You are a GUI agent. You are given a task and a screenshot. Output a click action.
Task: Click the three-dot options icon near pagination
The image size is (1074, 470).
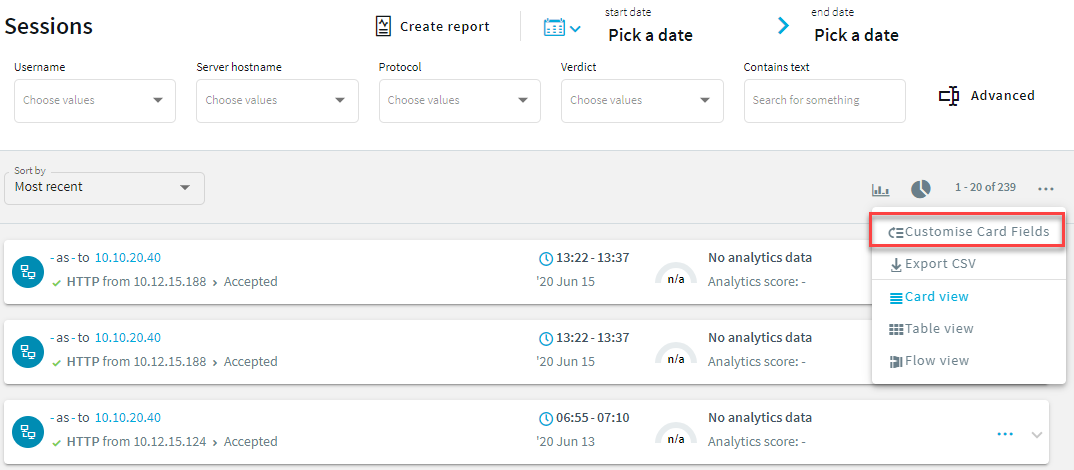pyautogui.click(x=1046, y=189)
